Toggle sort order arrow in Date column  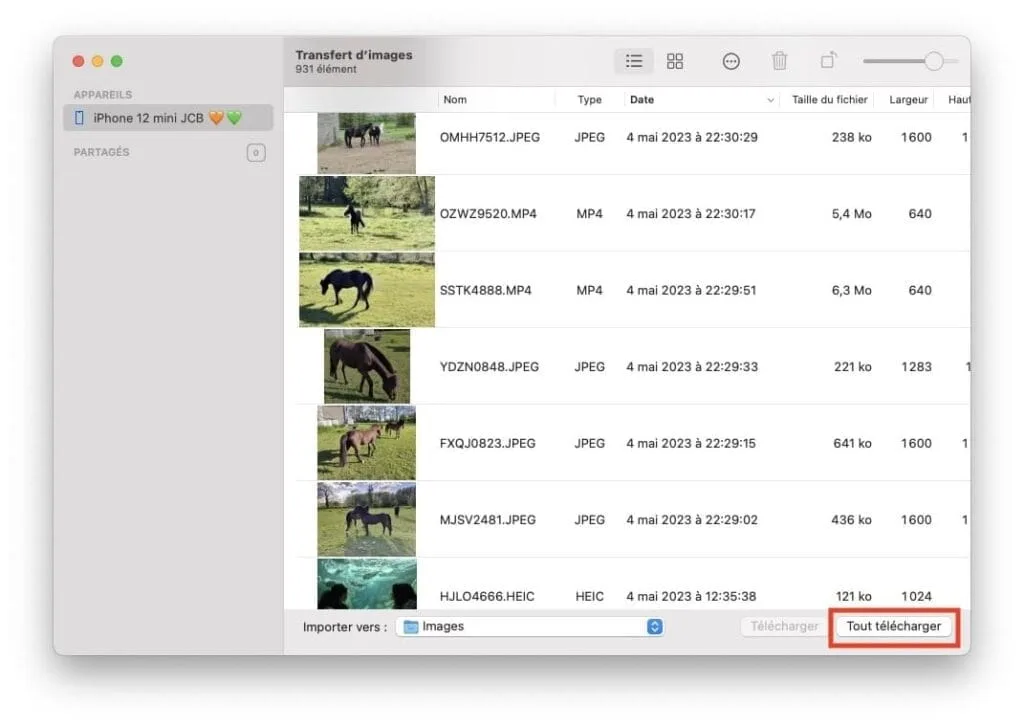point(770,100)
